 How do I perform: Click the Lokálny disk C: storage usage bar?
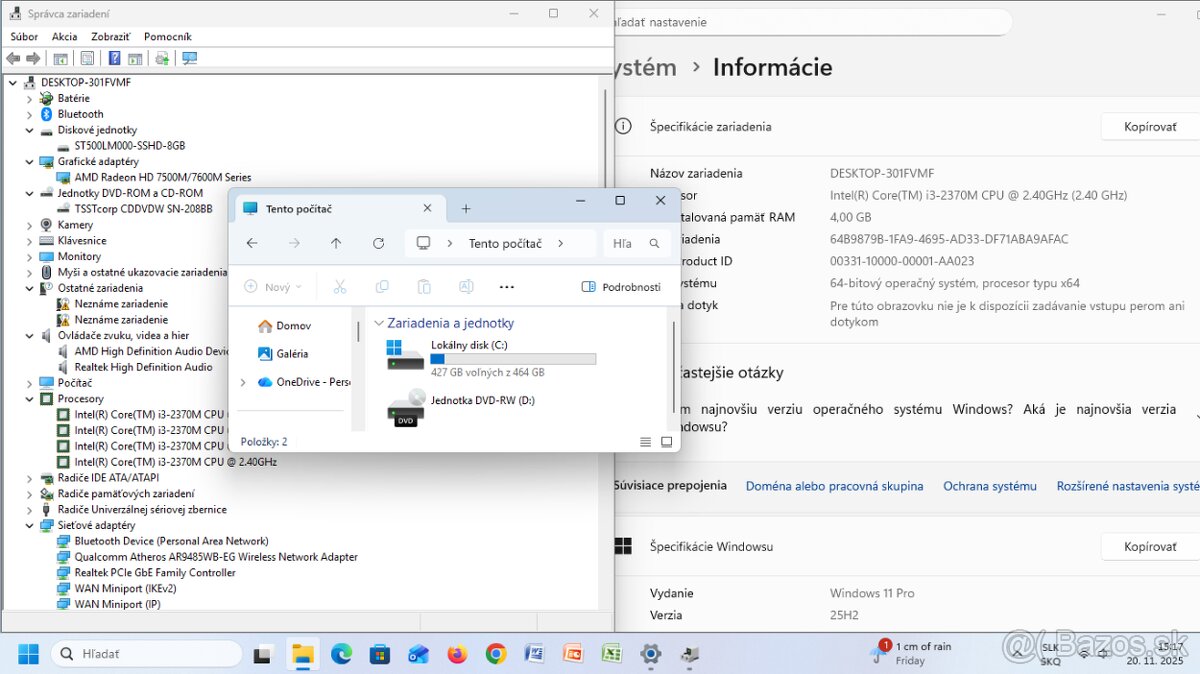click(512, 359)
